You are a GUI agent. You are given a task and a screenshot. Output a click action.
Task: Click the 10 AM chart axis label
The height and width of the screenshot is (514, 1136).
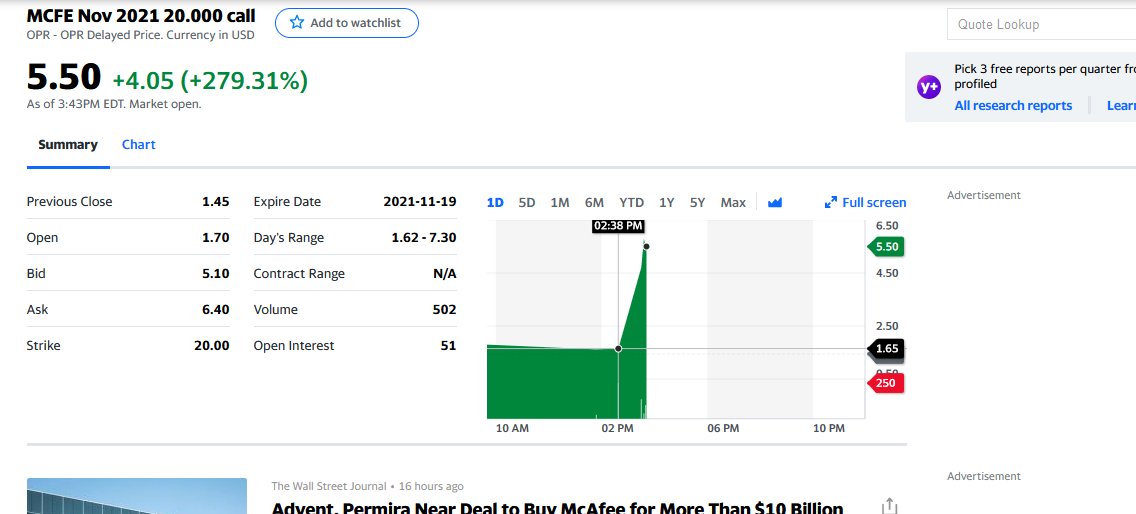pyautogui.click(x=512, y=428)
